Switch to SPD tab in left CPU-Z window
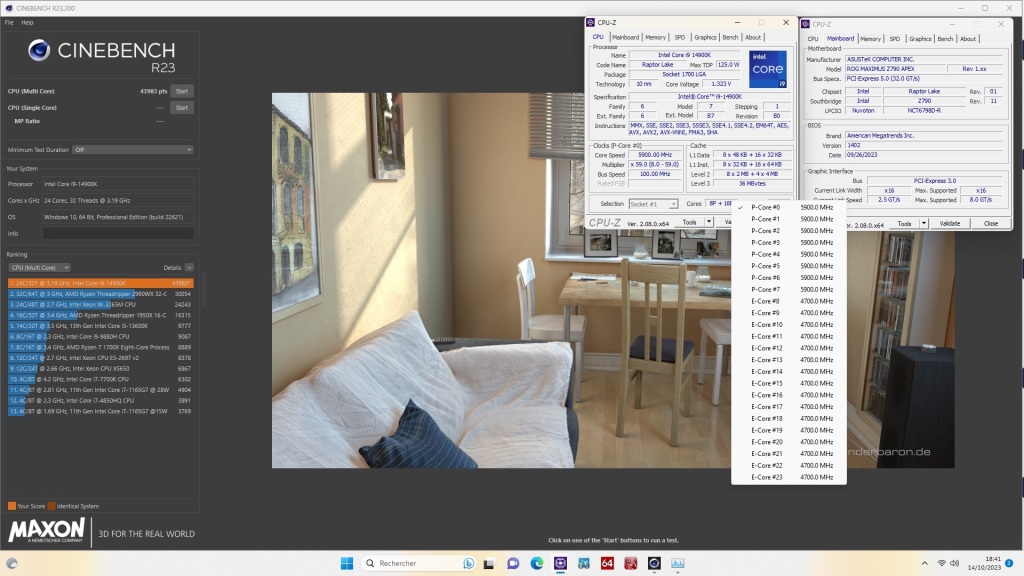This screenshot has width=1024, height=576. click(x=680, y=37)
